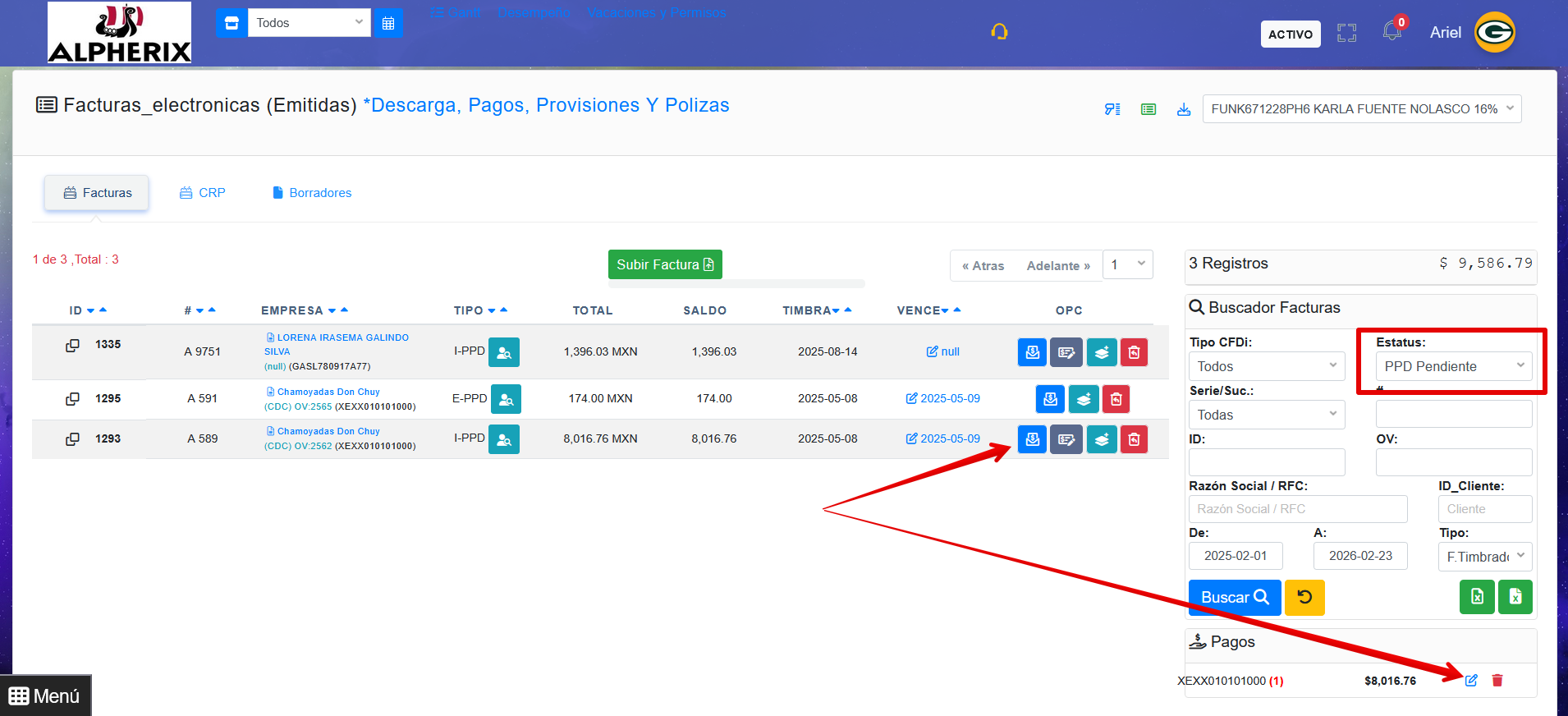Click the Razón Social / RFC field
The width and height of the screenshot is (1568, 716).
coord(1297,509)
